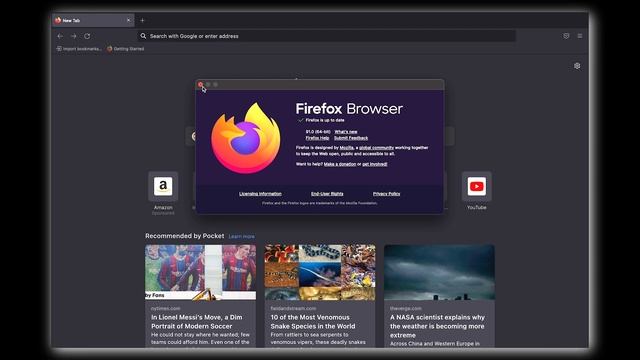Open Privacy Policy link
This screenshot has width=640, height=360.
tap(387, 194)
